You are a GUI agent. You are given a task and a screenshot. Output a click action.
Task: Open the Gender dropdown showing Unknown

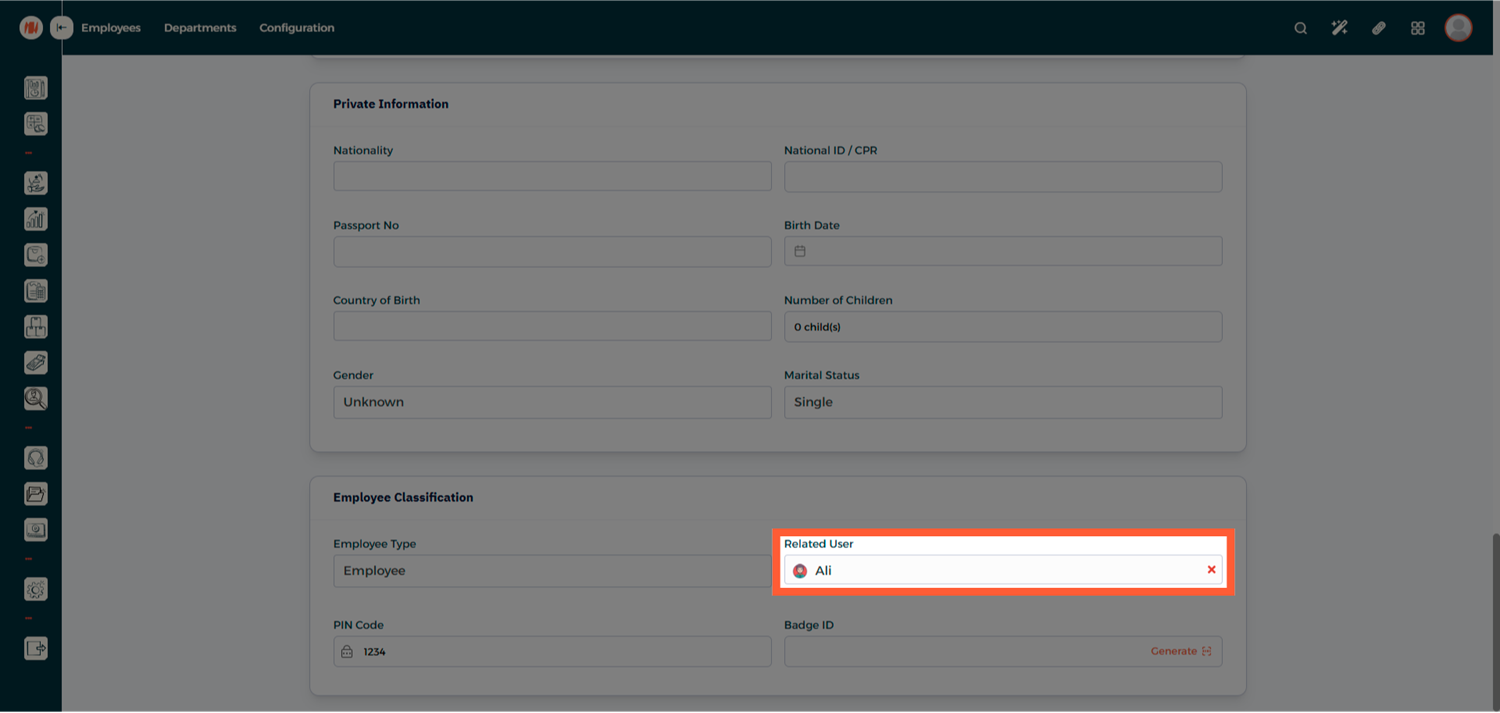tap(552, 402)
